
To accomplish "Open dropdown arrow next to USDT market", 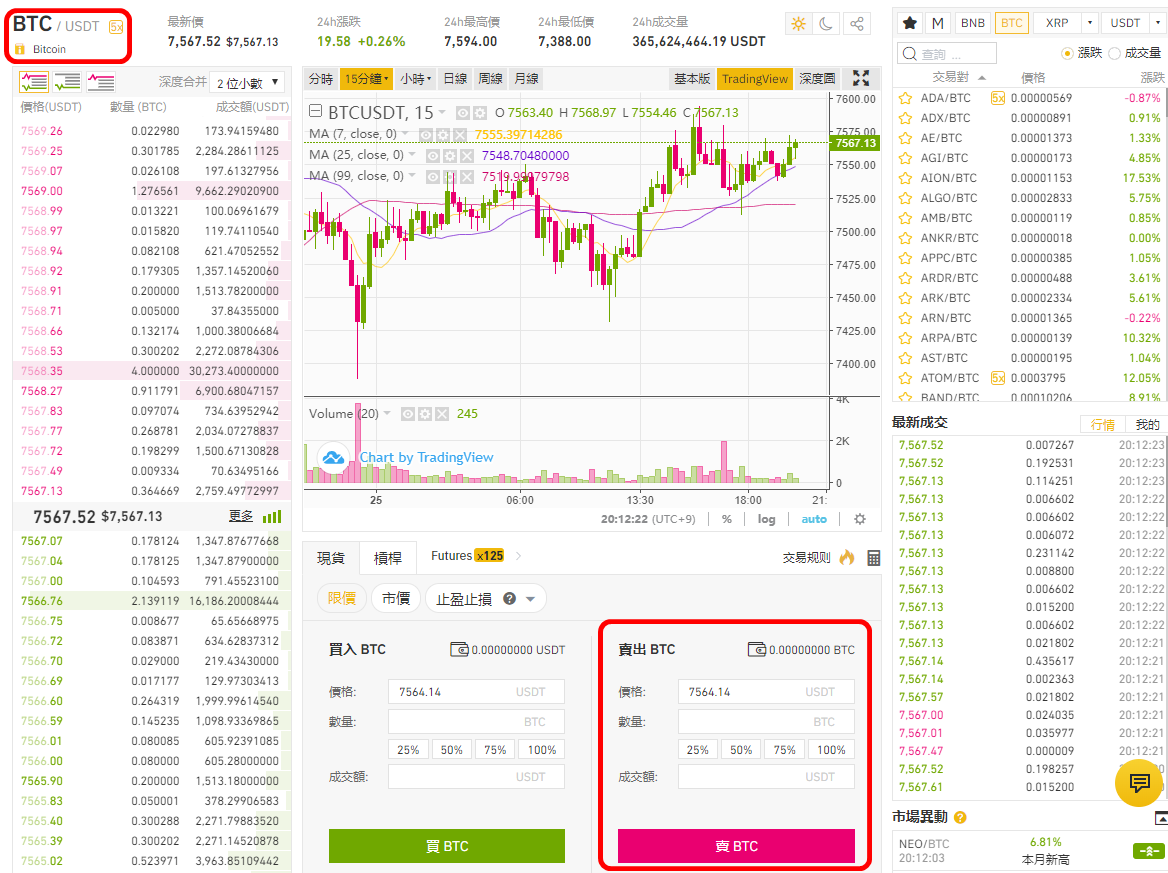I will pos(1158,23).
